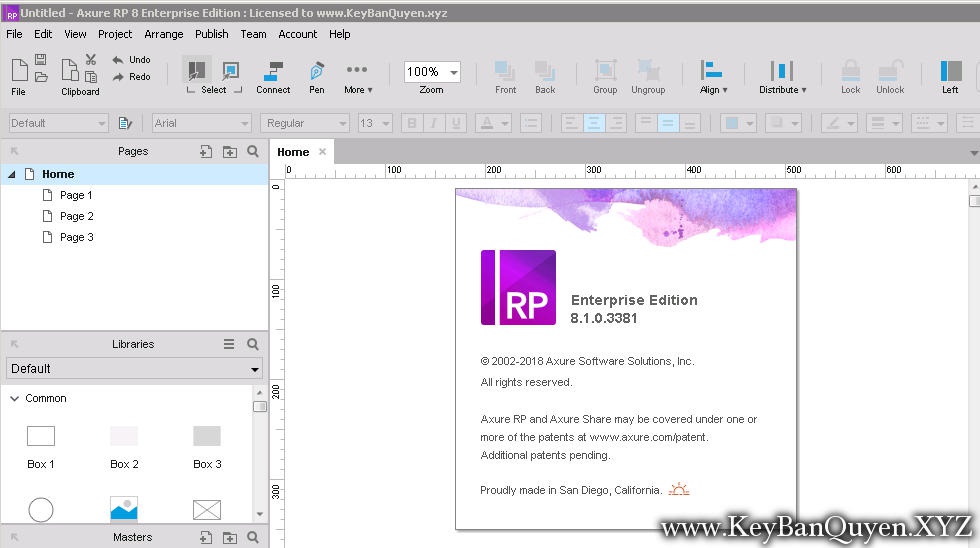The width and height of the screenshot is (980, 548).
Task: Collapse the Home page tree node
Action: pos(11,174)
